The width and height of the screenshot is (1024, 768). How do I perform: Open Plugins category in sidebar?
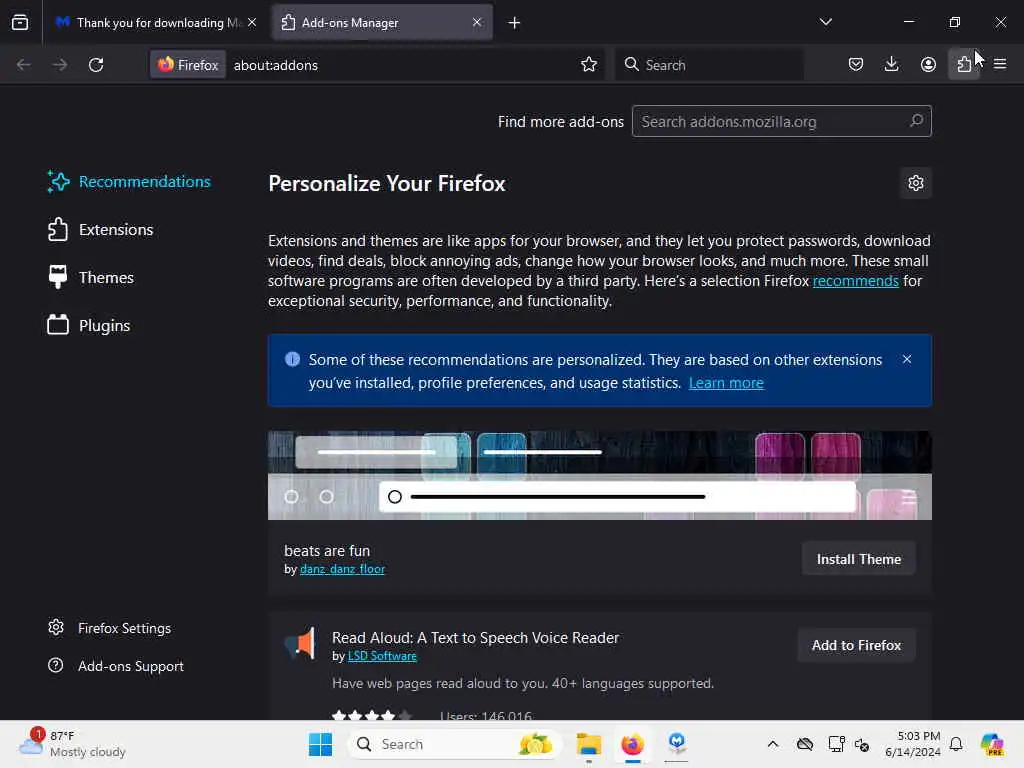[x=89, y=325]
